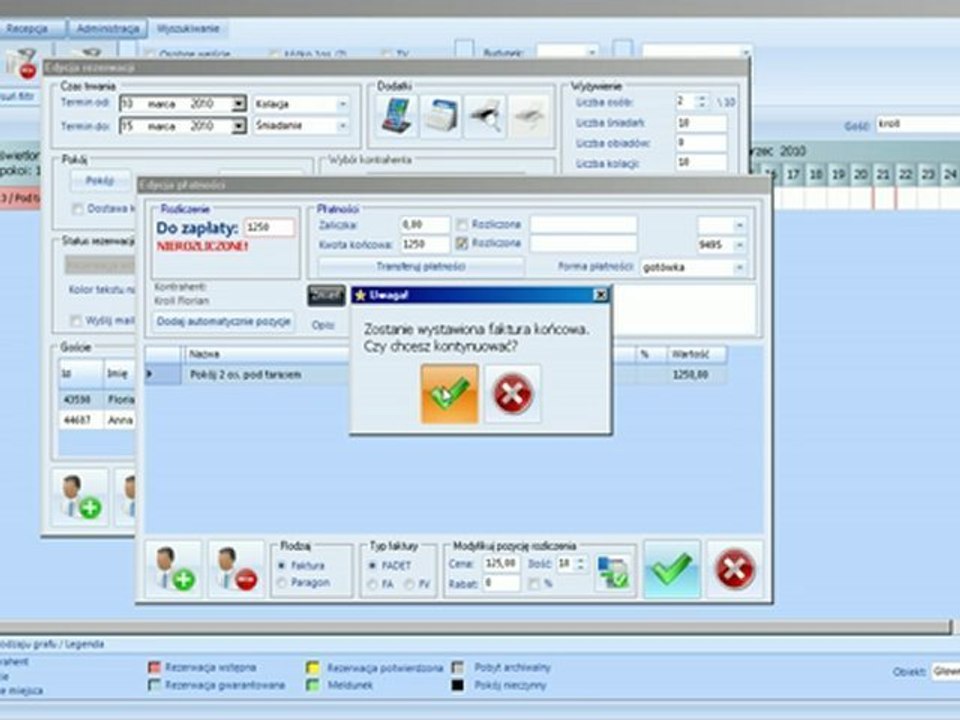The height and width of the screenshot is (720, 960).
Task: Toggle Wyślij mail checkbox in reservation window
Action: pos(76,320)
